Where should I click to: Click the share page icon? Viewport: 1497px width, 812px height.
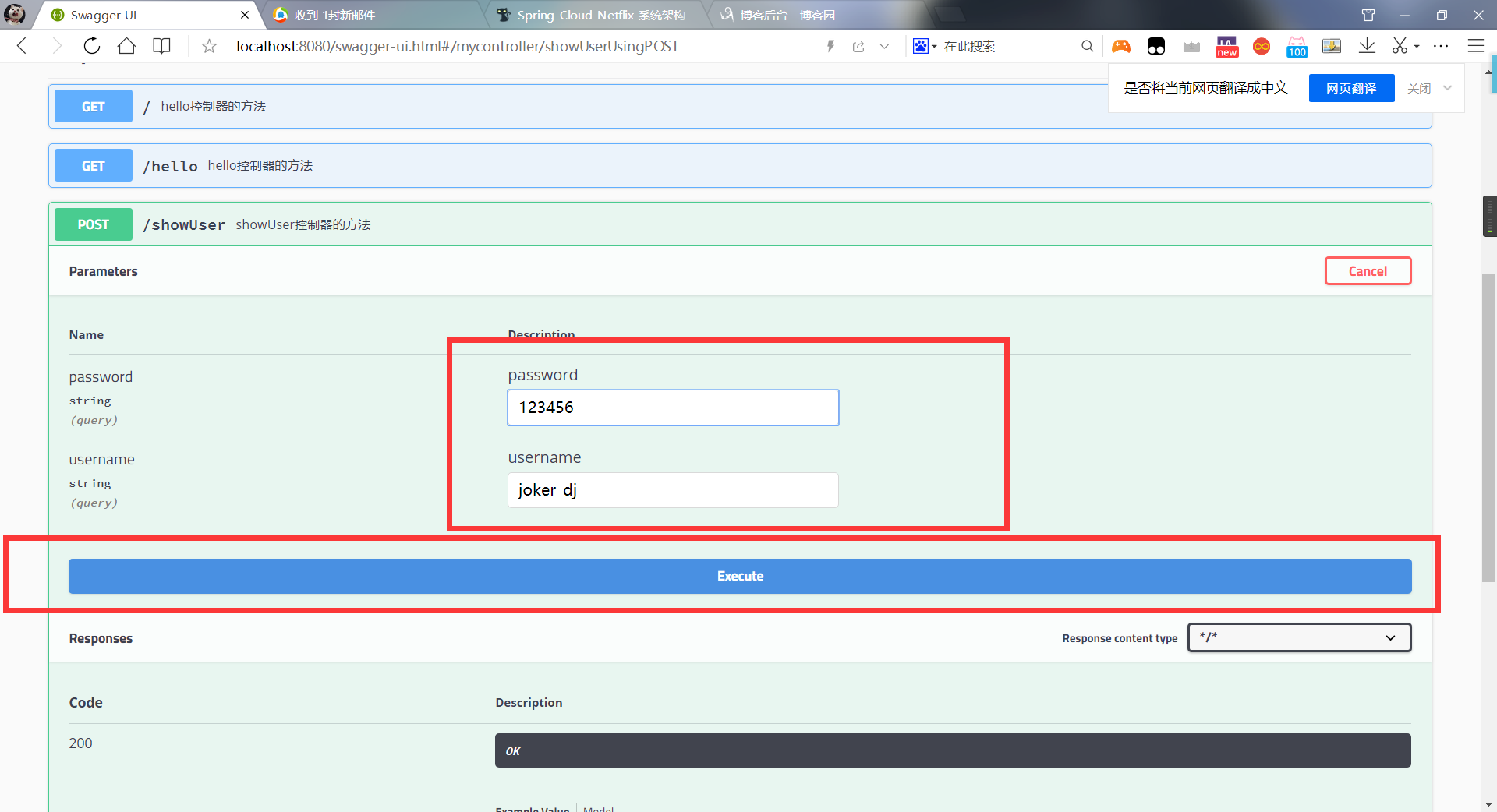click(858, 46)
